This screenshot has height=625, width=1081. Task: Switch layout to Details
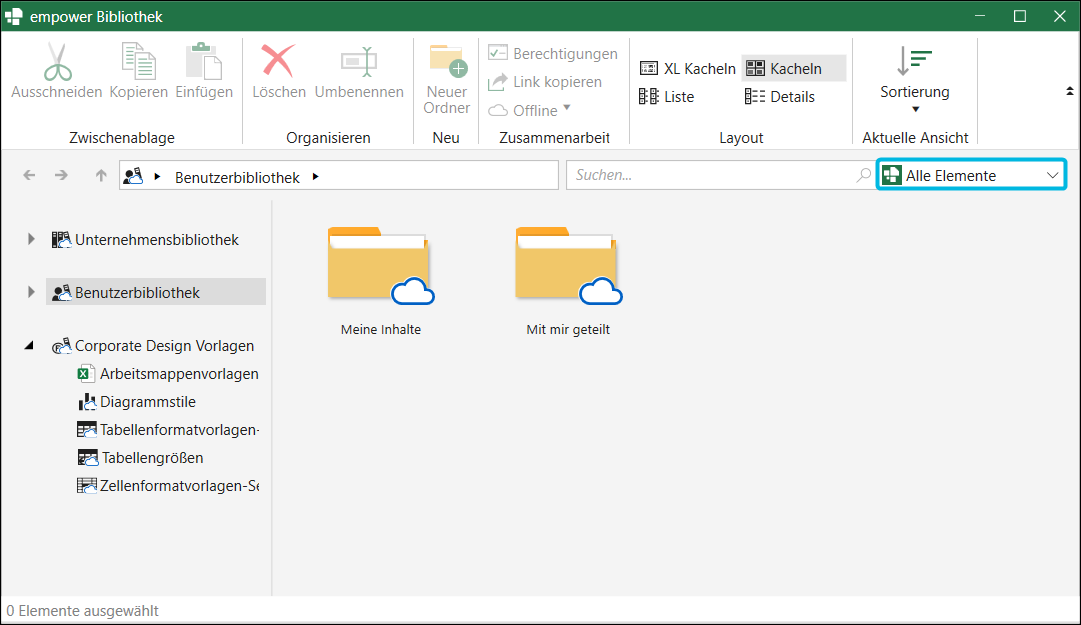point(780,96)
